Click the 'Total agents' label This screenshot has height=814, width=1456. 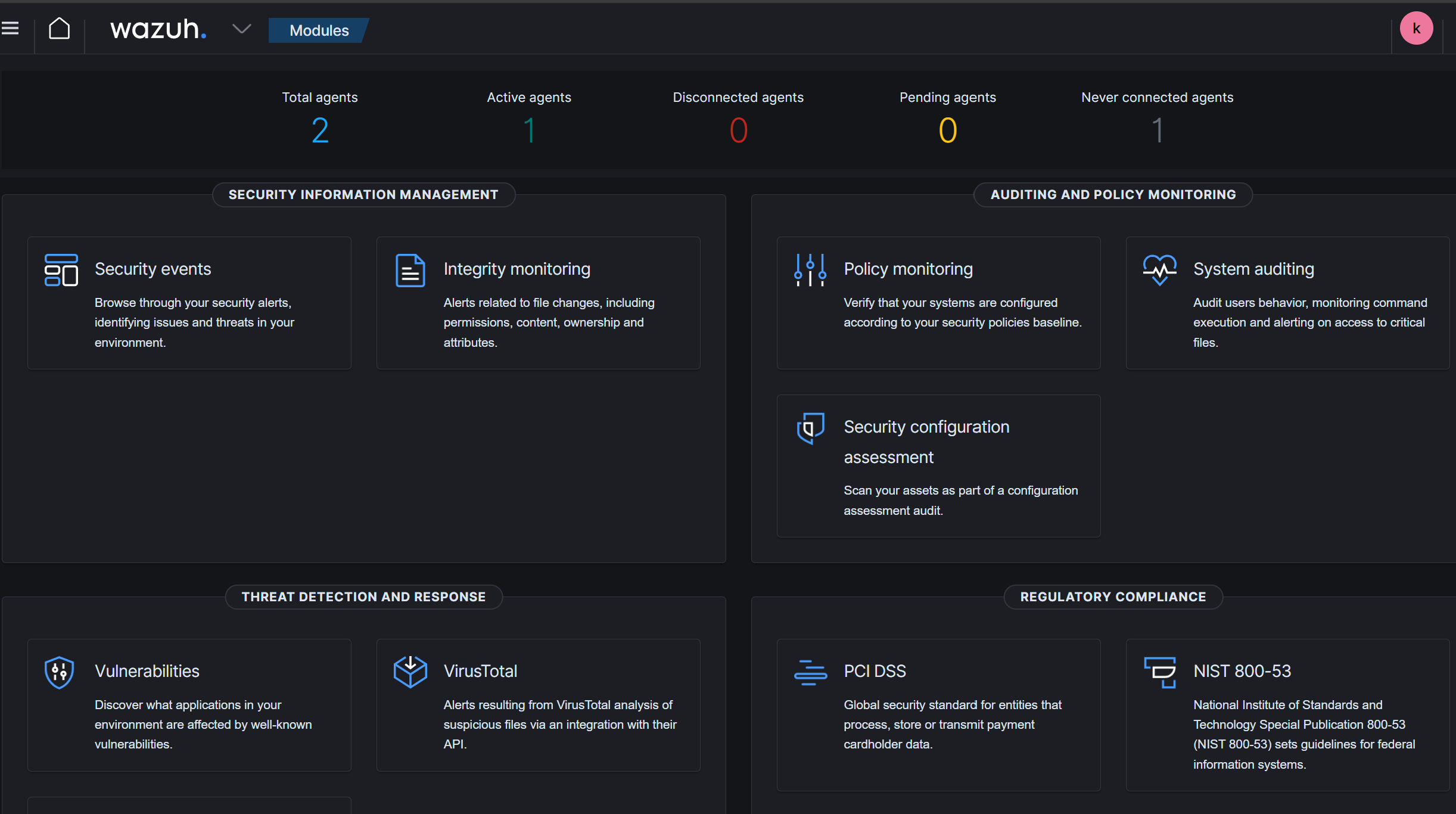click(320, 97)
